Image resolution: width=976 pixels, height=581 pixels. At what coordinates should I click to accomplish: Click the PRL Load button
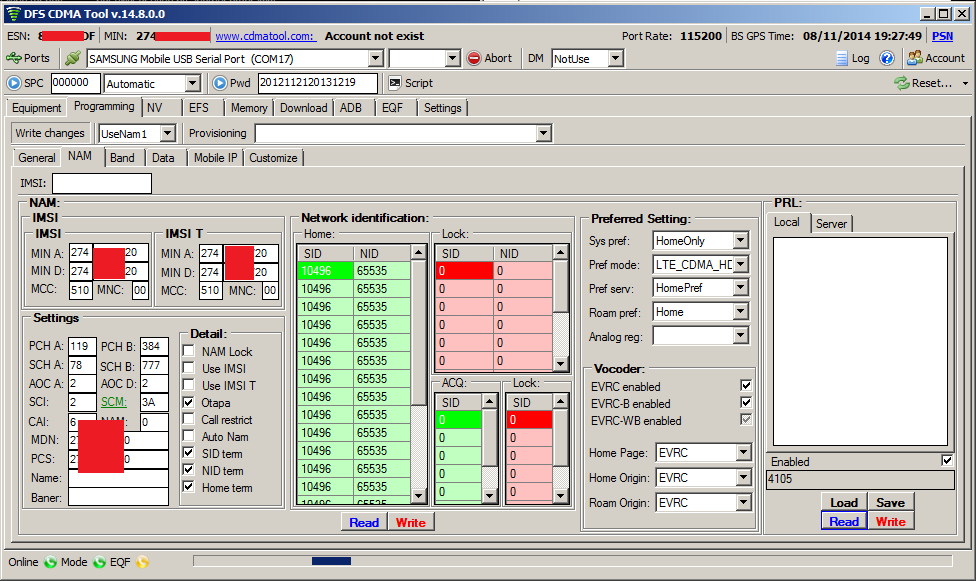[x=844, y=503]
